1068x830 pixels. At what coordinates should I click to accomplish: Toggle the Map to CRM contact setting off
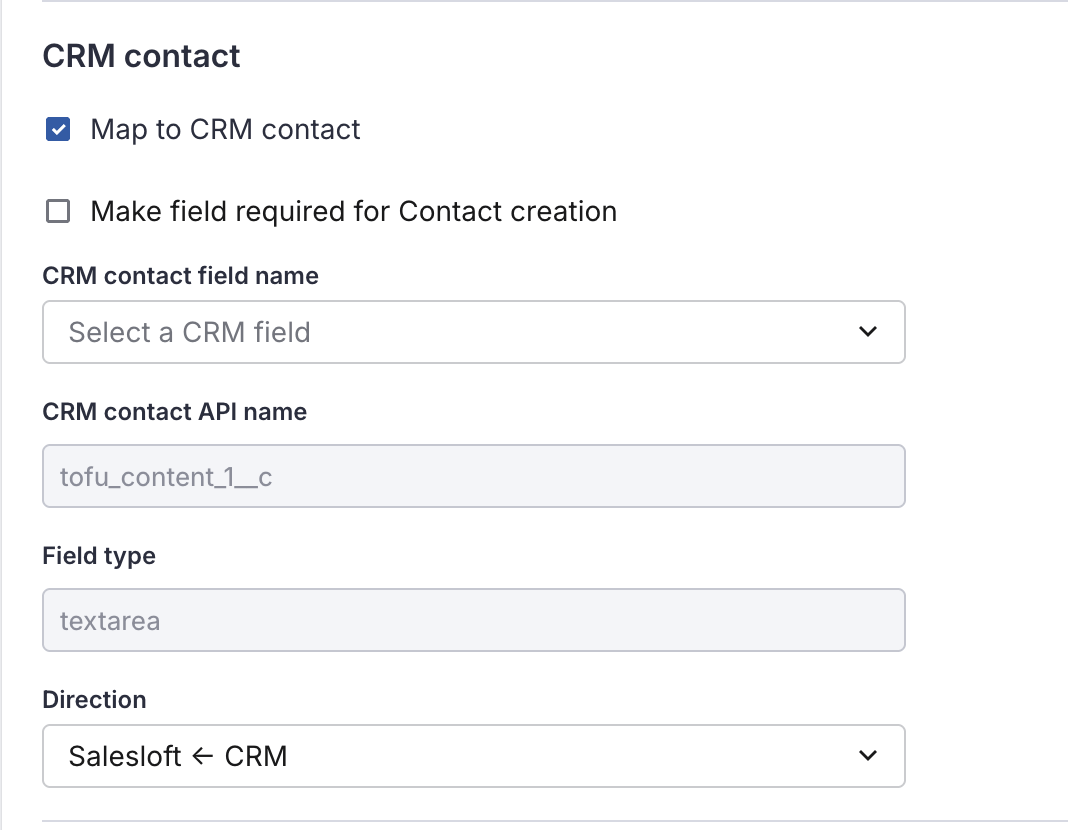point(57,129)
